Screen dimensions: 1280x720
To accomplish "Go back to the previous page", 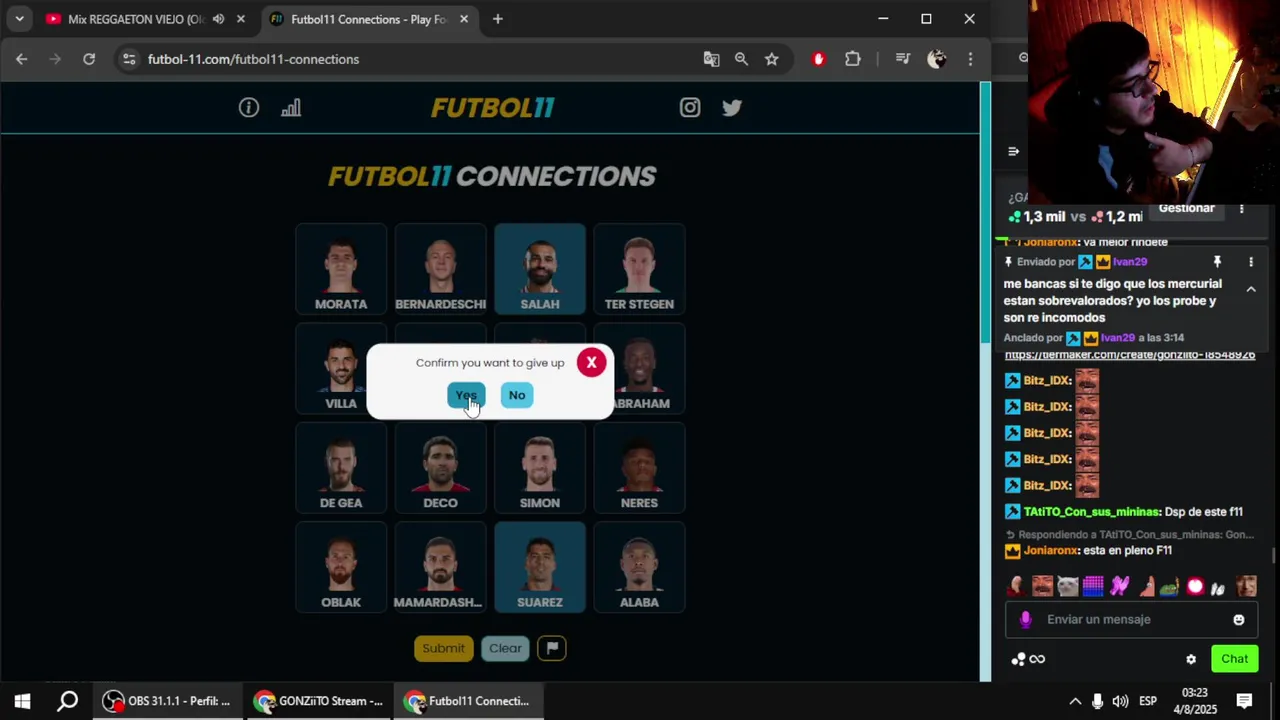I will pos(22,59).
